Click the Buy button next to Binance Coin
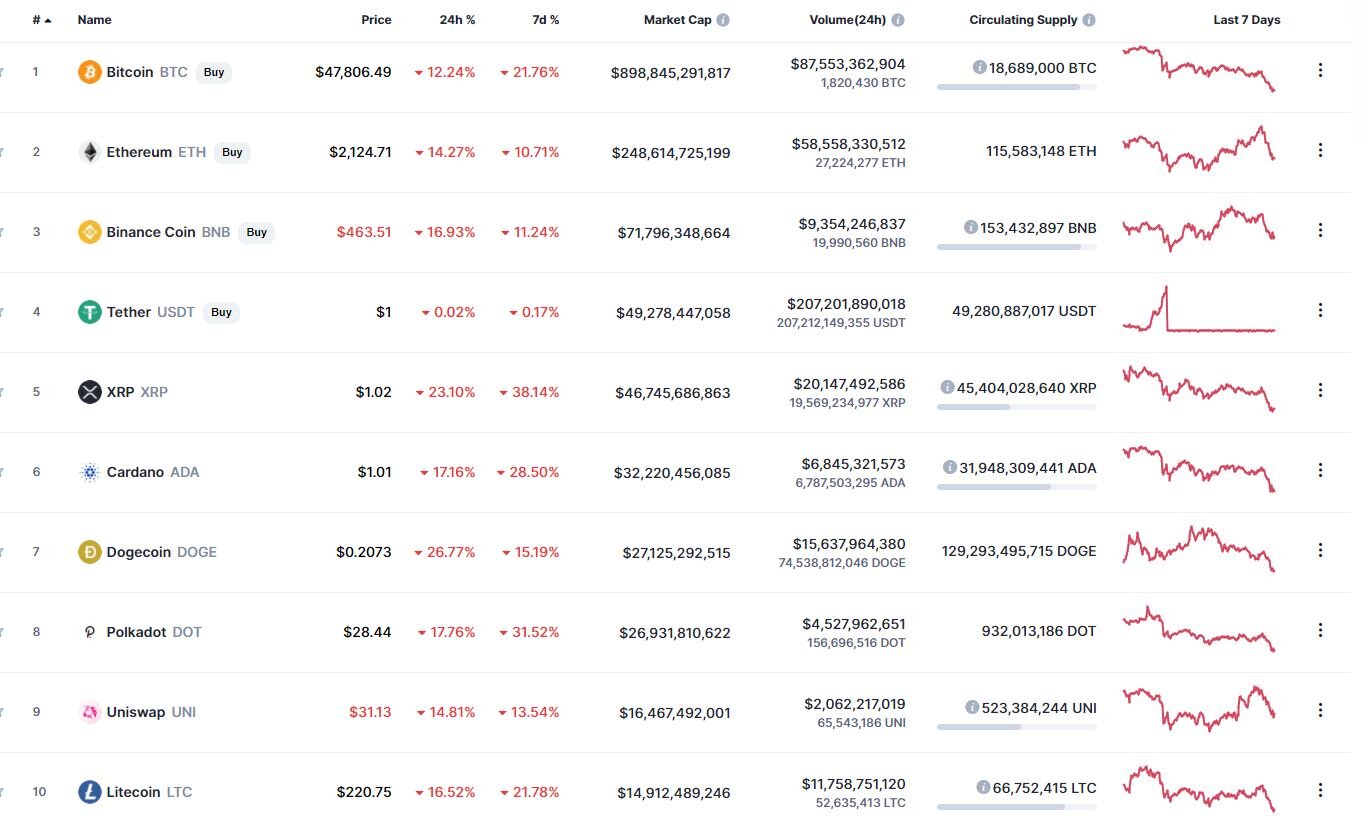 (x=257, y=232)
